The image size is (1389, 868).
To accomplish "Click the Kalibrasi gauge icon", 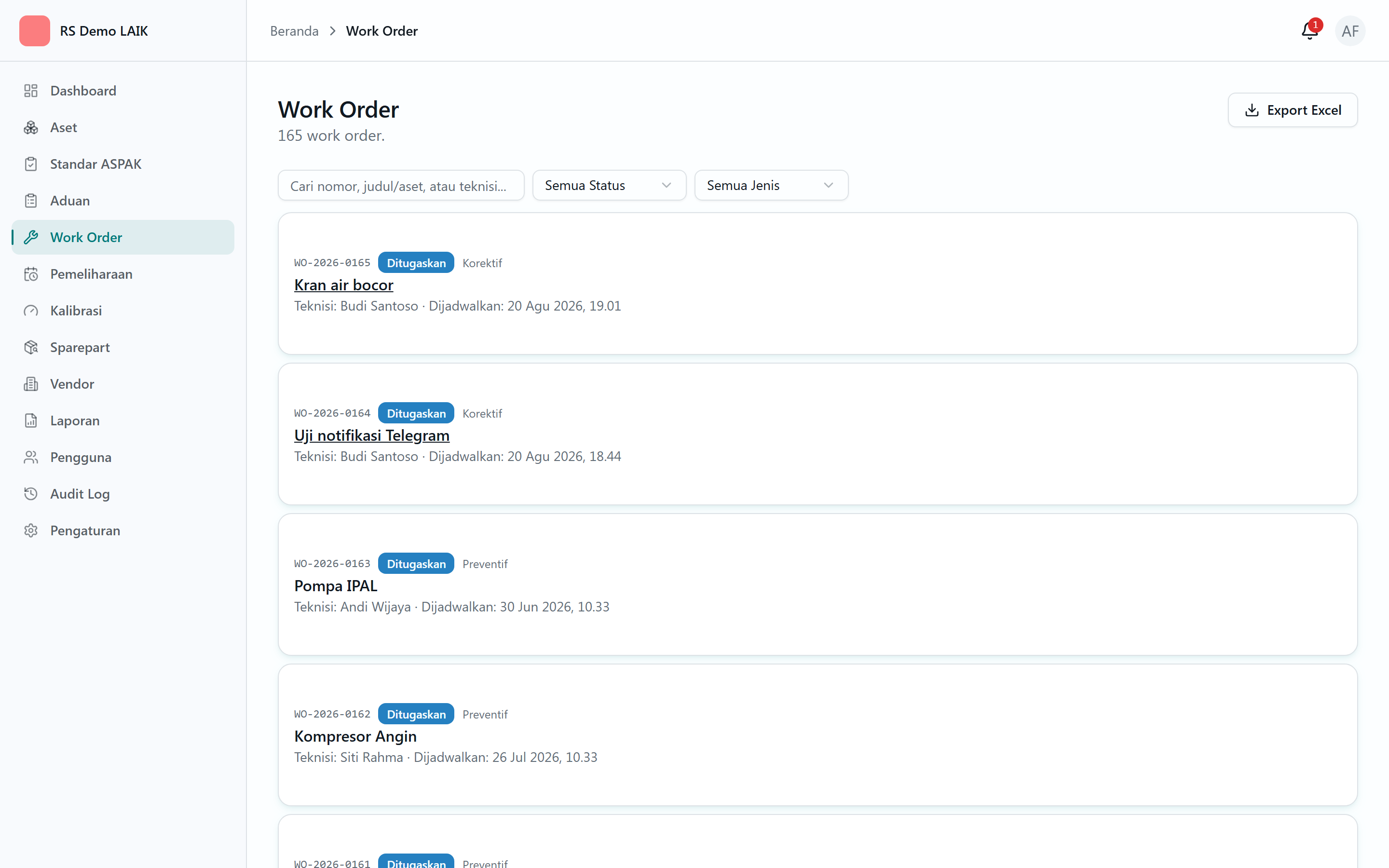I will click(31, 311).
